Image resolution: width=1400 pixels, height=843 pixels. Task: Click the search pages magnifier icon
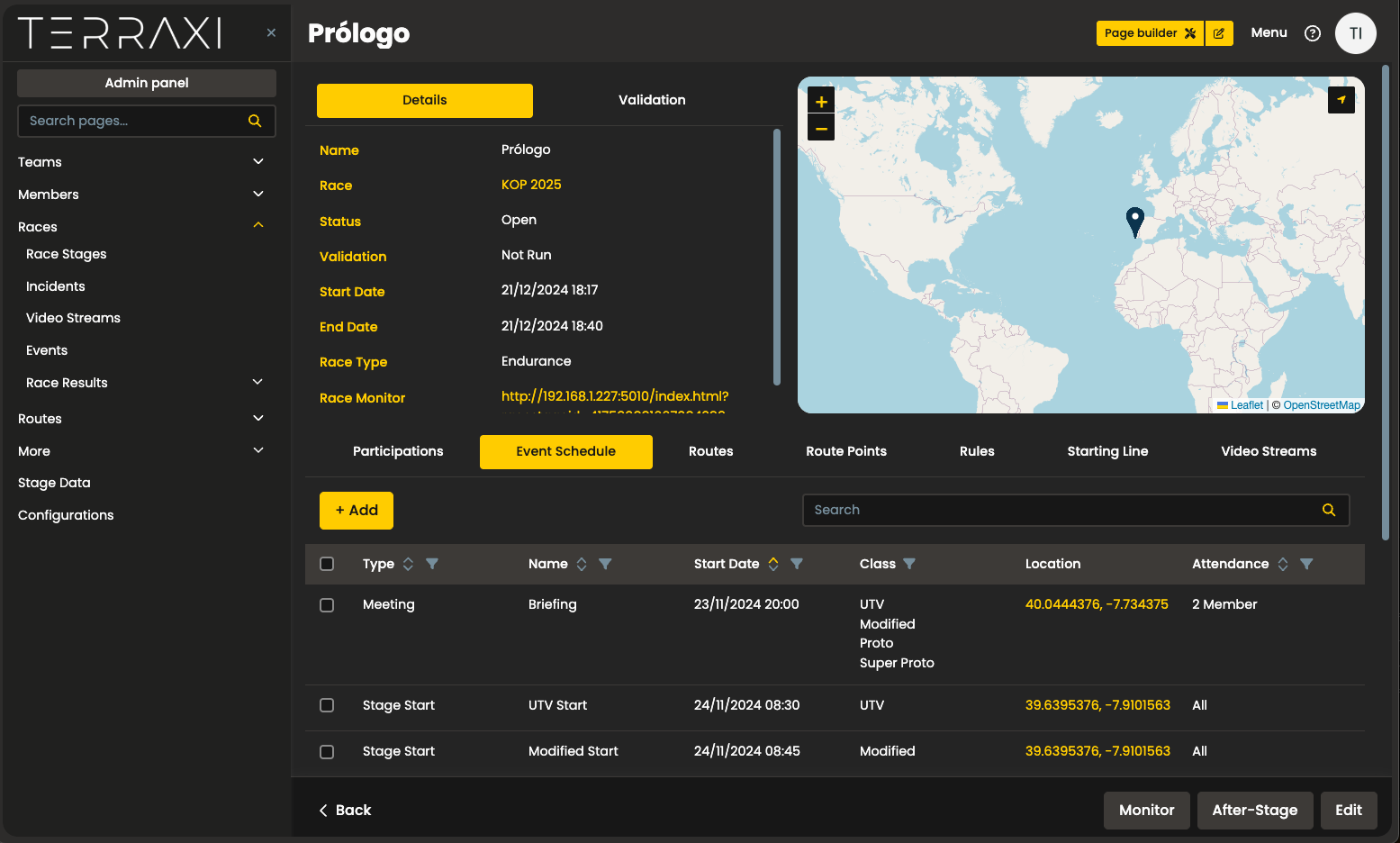click(255, 121)
